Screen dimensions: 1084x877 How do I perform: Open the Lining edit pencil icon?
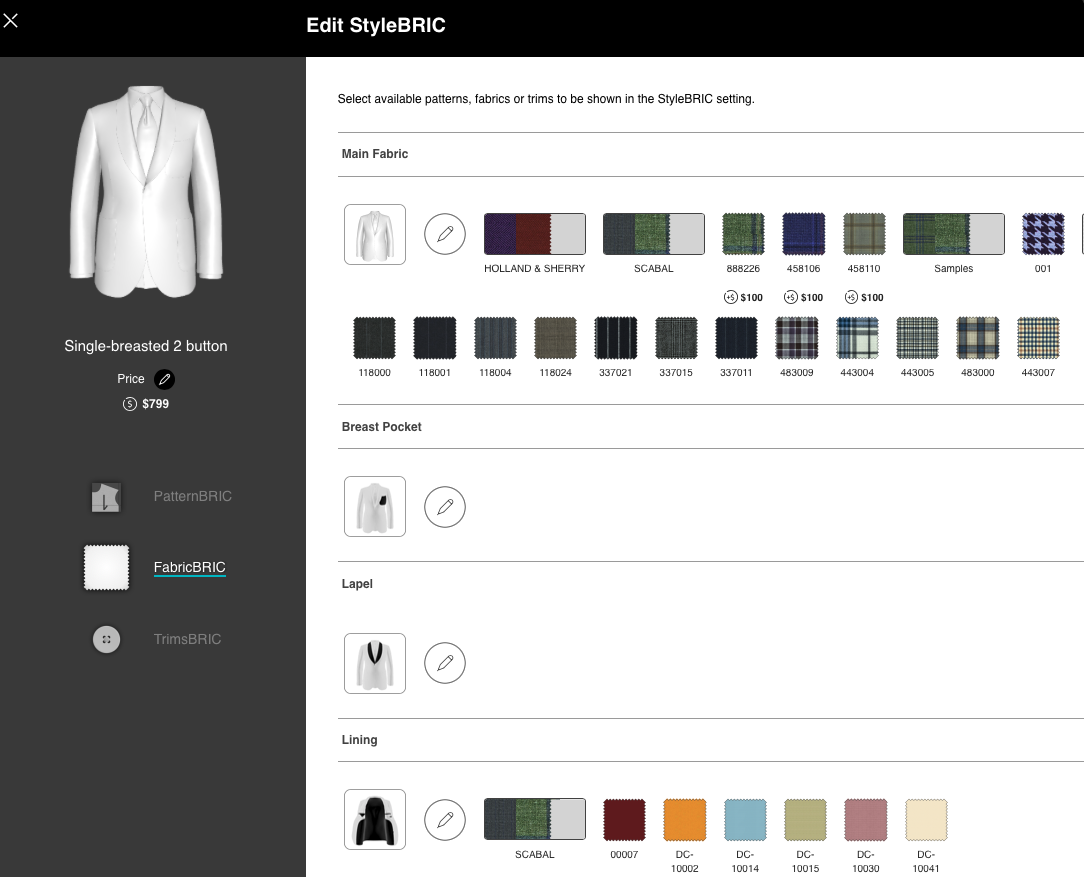point(445,820)
